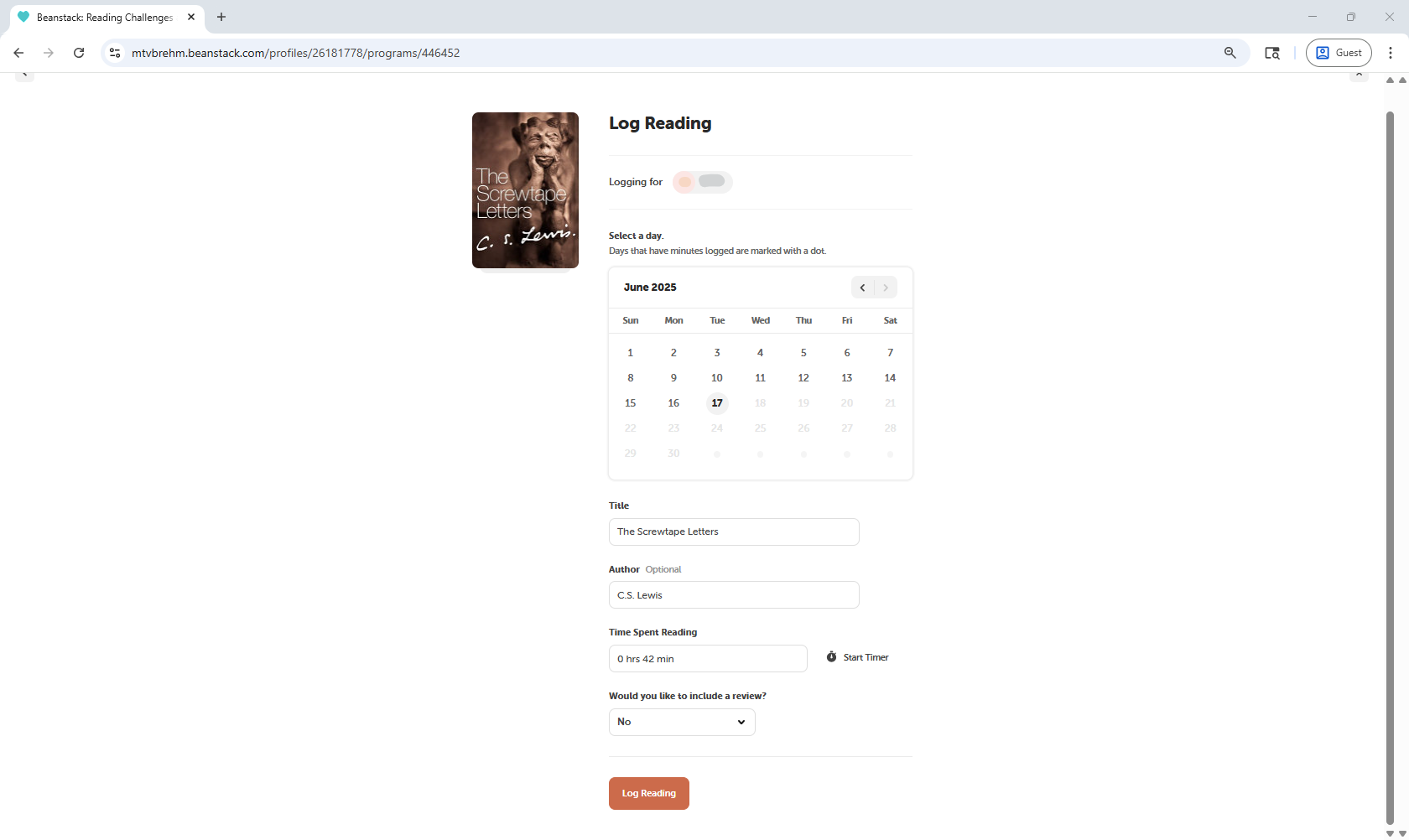Go to next month in calendar
This screenshot has width=1409, height=840.
pyautogui.click(x=886, y=288)
